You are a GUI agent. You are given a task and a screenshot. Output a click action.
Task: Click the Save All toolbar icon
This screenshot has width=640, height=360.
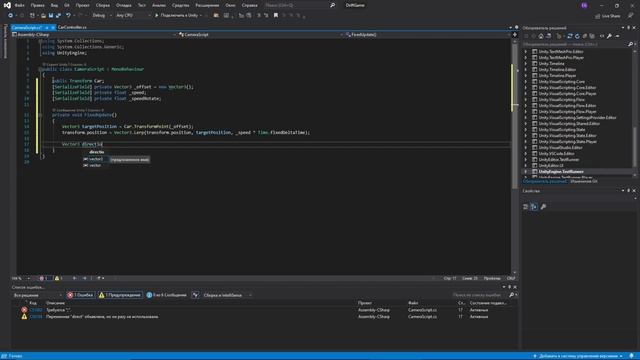58,16
